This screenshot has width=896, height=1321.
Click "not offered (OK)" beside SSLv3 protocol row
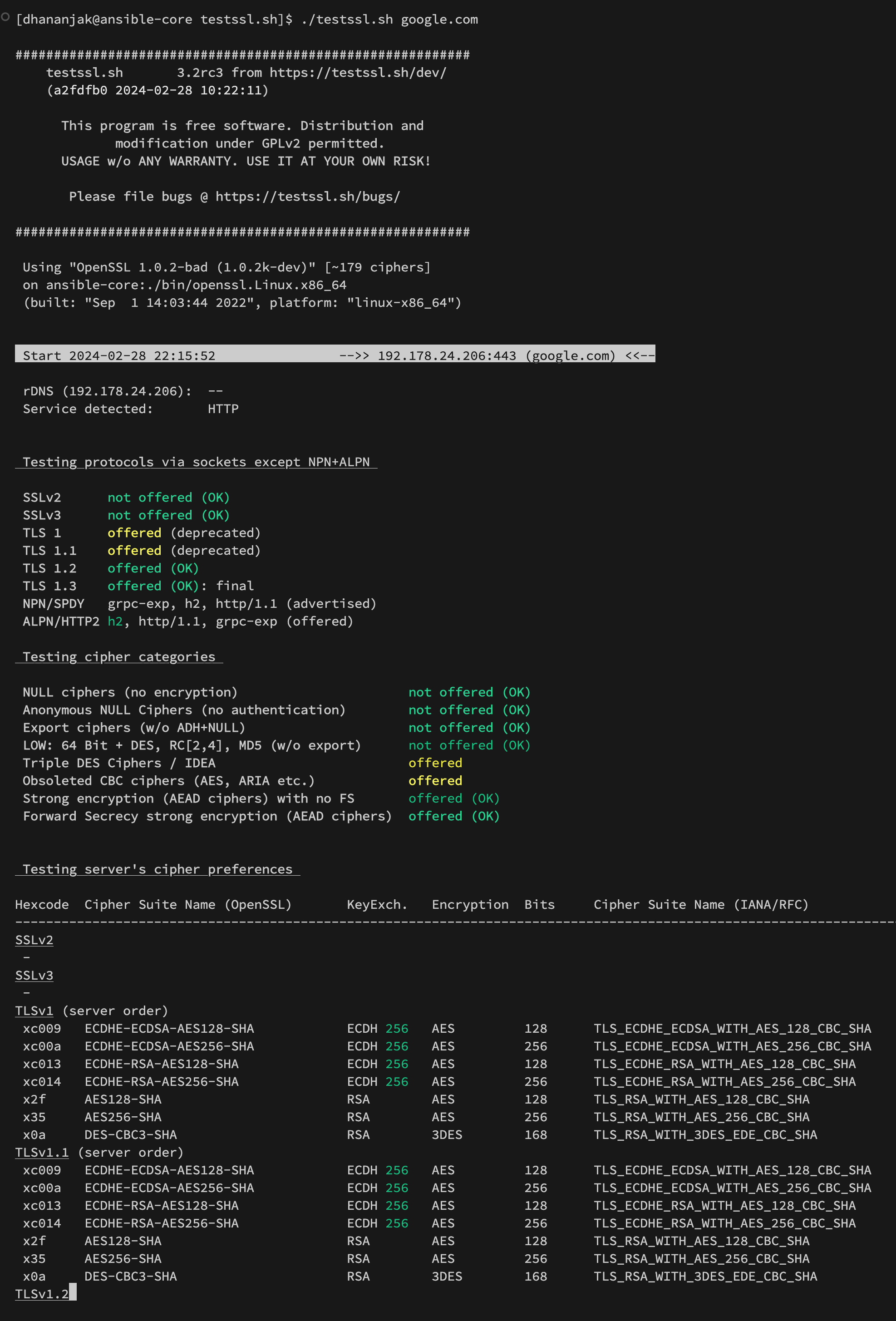click(169, 515)
